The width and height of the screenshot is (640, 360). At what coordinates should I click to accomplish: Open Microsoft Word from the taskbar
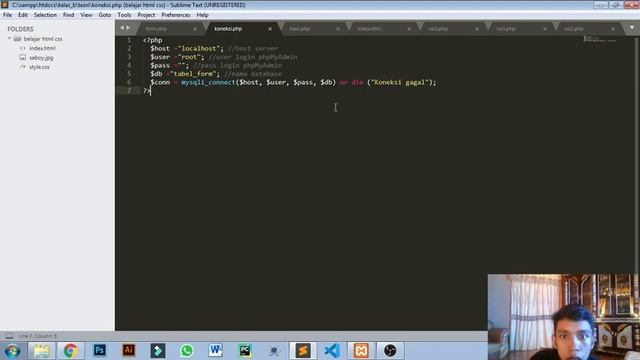coord(216,351)
